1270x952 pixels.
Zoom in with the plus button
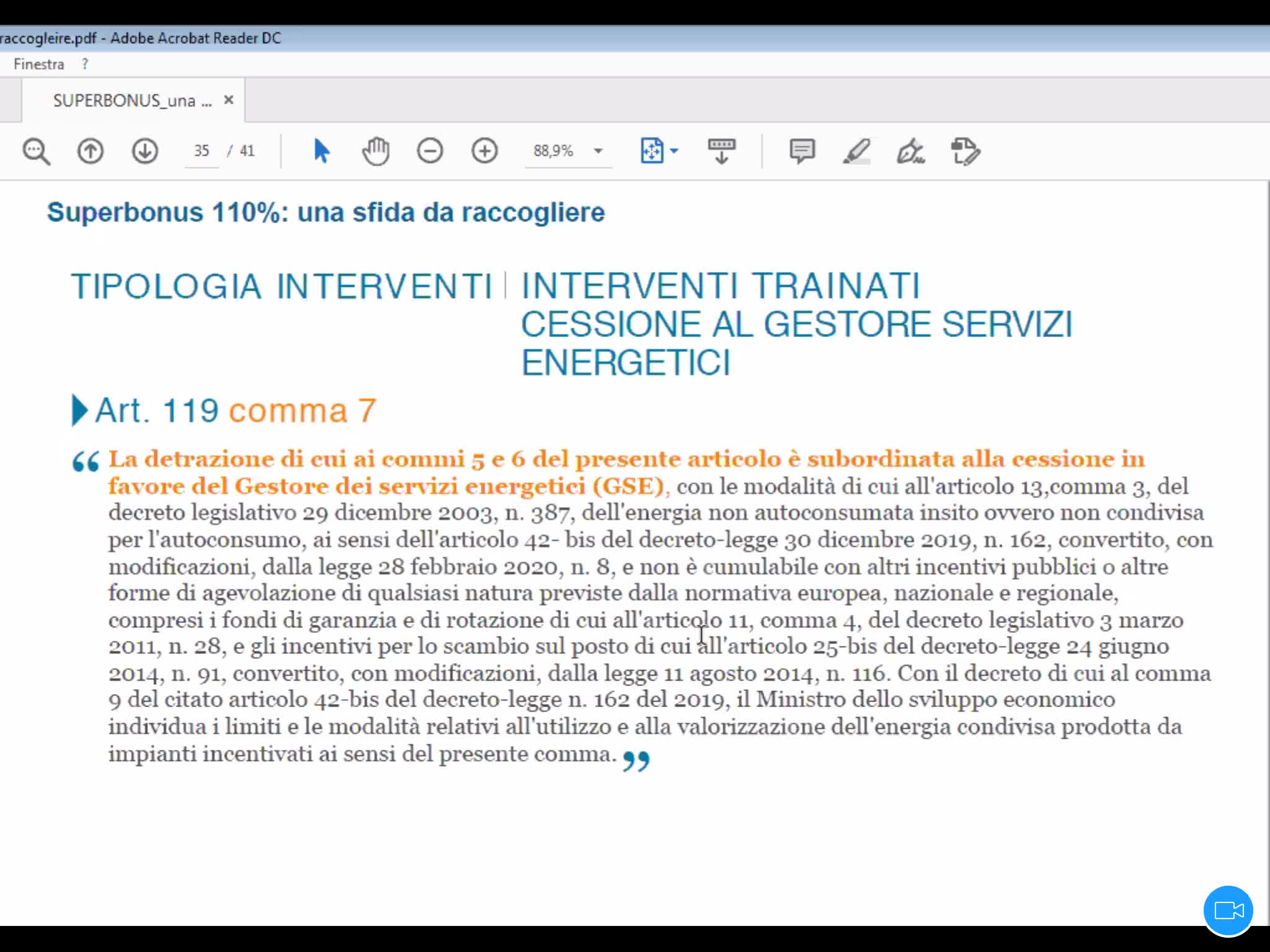[x=484, y=151]
